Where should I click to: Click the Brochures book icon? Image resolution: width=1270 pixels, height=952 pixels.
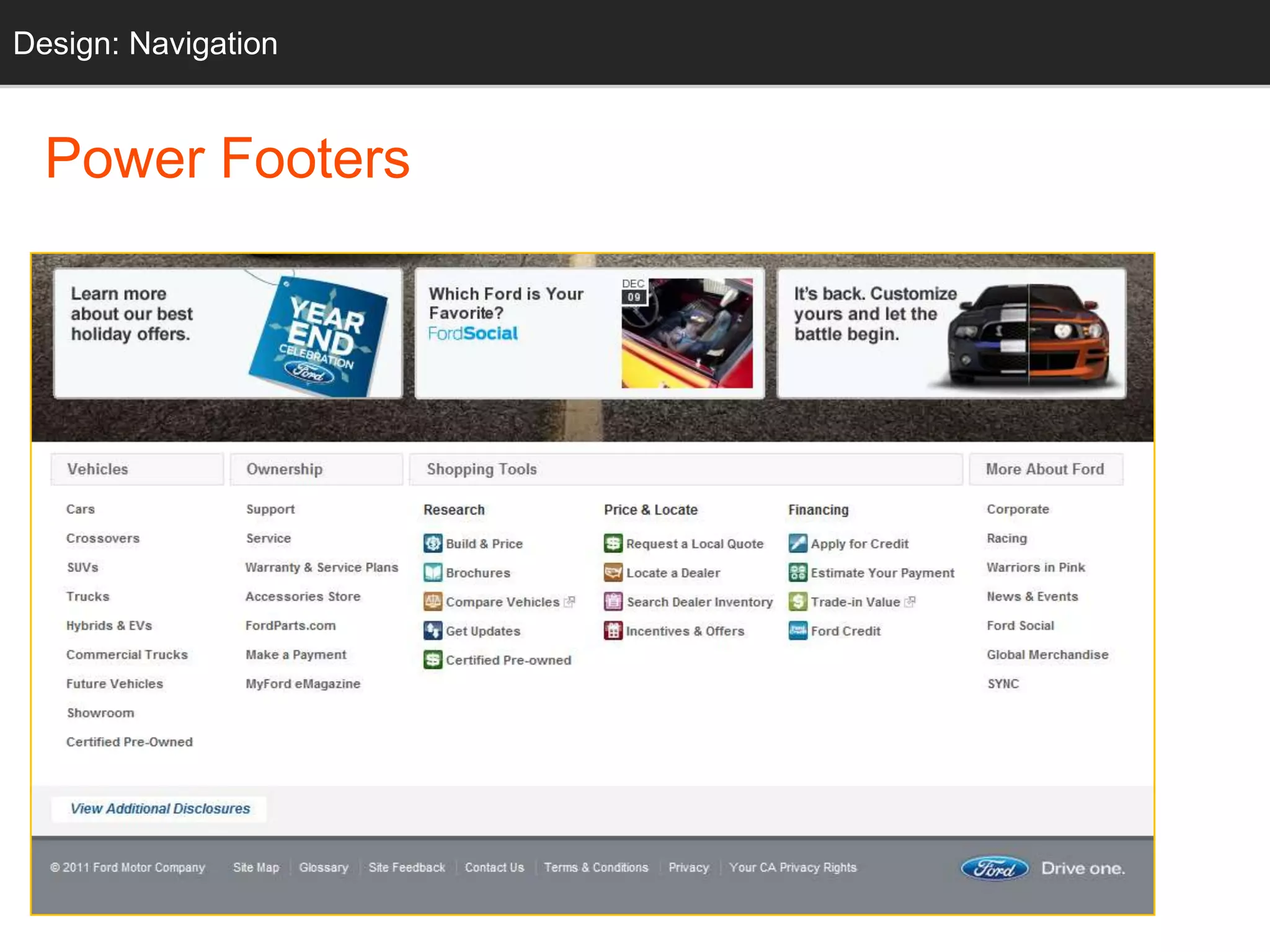(x=433, y=573)
